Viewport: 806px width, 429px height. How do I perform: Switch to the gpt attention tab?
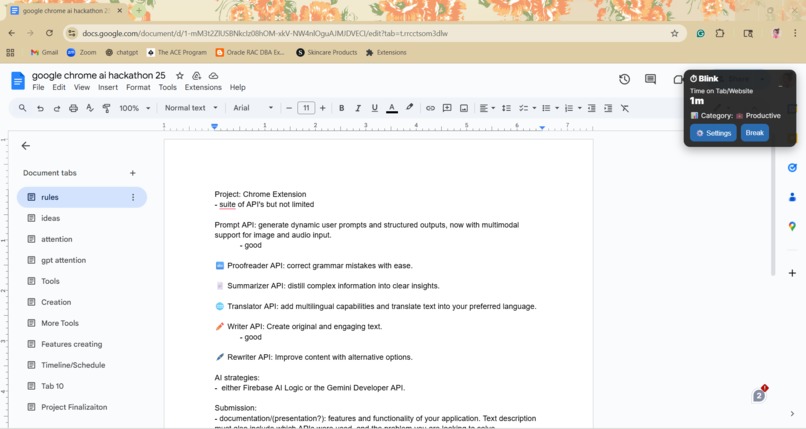82,260
